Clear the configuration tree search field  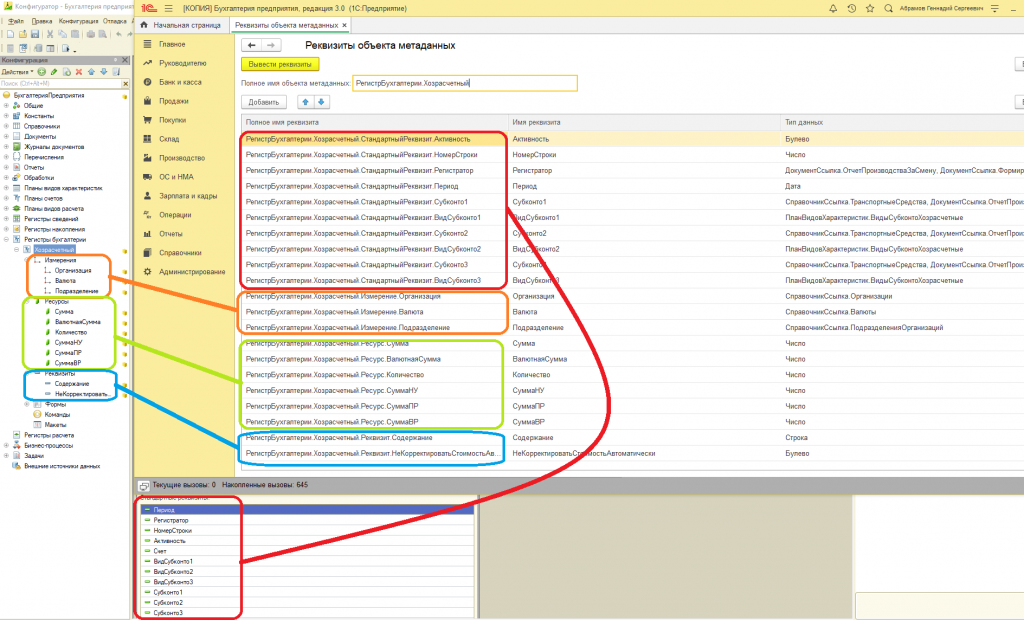click(126, 84)
